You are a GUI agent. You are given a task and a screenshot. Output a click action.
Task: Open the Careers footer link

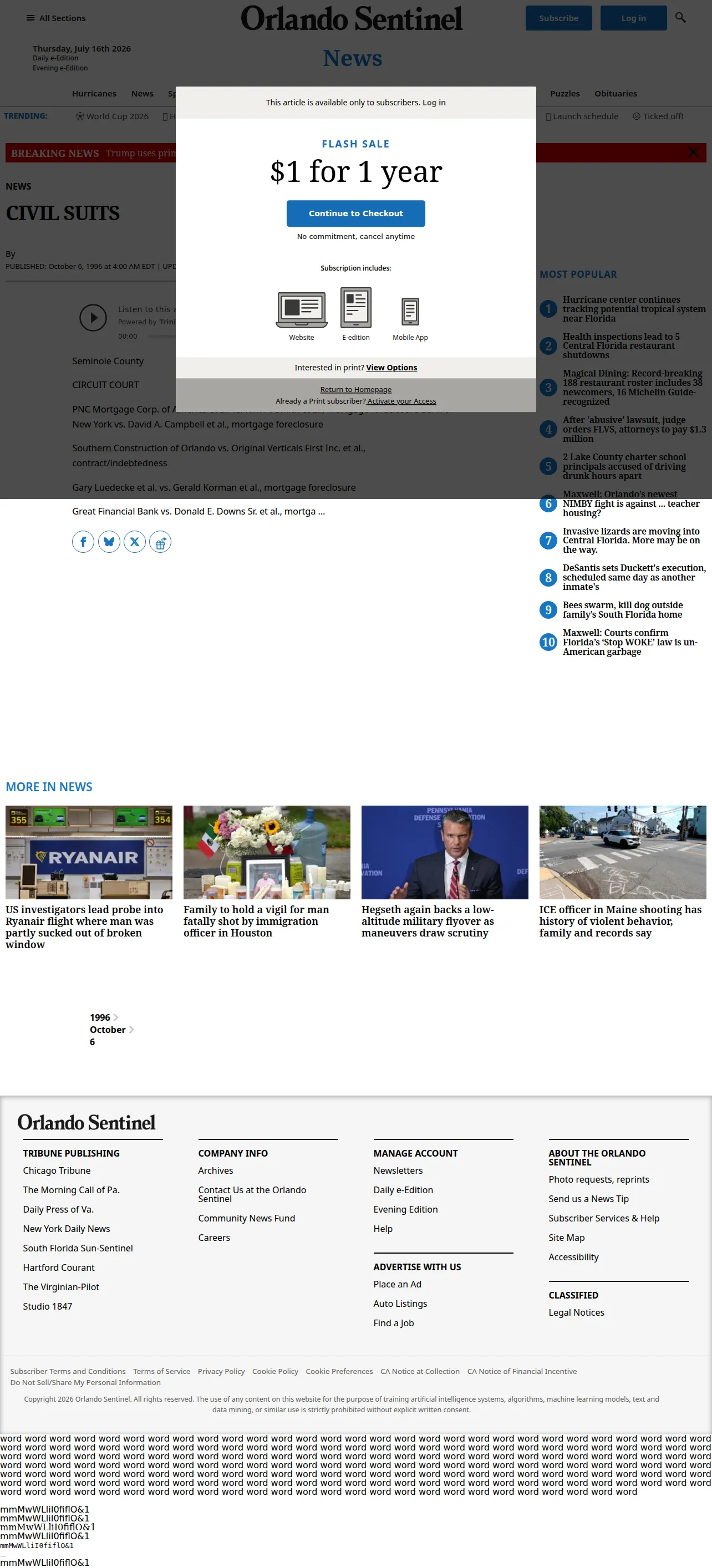pyautogui.click(x=214, y=1238)
